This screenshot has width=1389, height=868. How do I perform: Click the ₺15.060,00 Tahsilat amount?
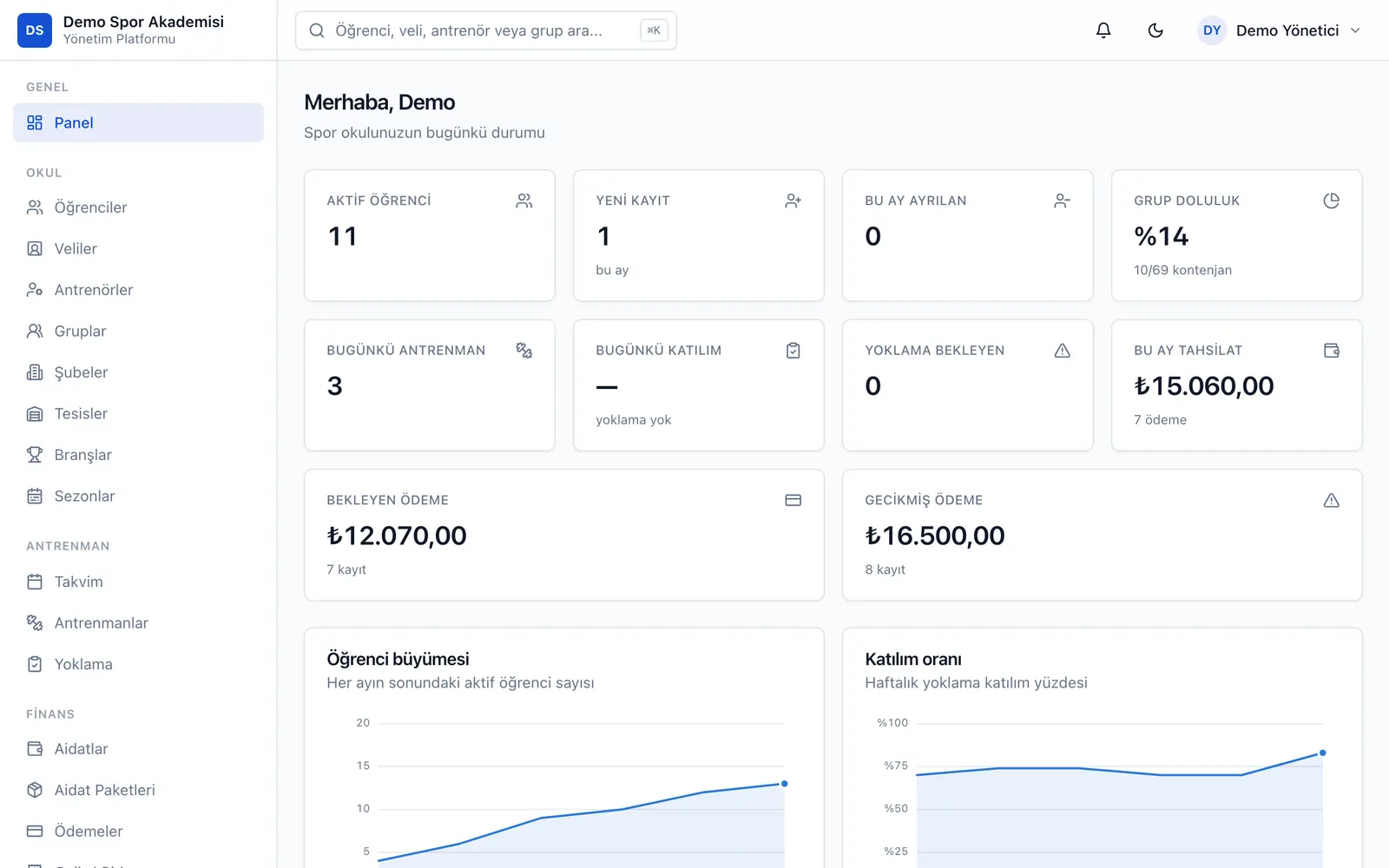click(x=1204, y=386)
